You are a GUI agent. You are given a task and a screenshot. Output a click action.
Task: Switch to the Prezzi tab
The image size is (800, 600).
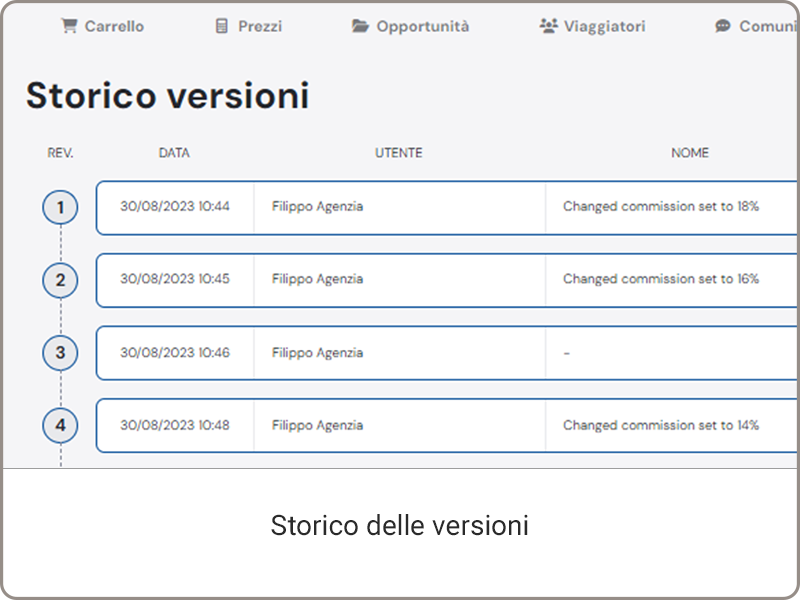pos(249,26)
